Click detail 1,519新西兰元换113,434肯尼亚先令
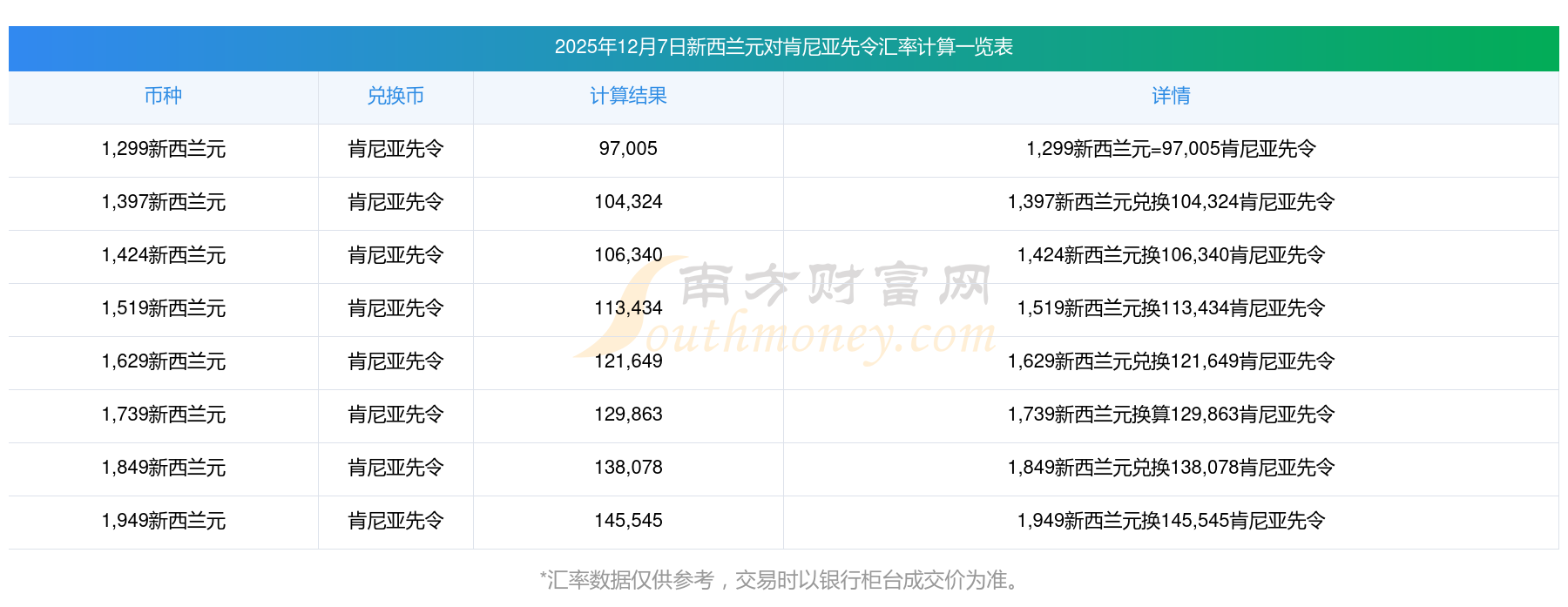The height and width of the screenshot is (607, 1568). [x=1171, y=308]
